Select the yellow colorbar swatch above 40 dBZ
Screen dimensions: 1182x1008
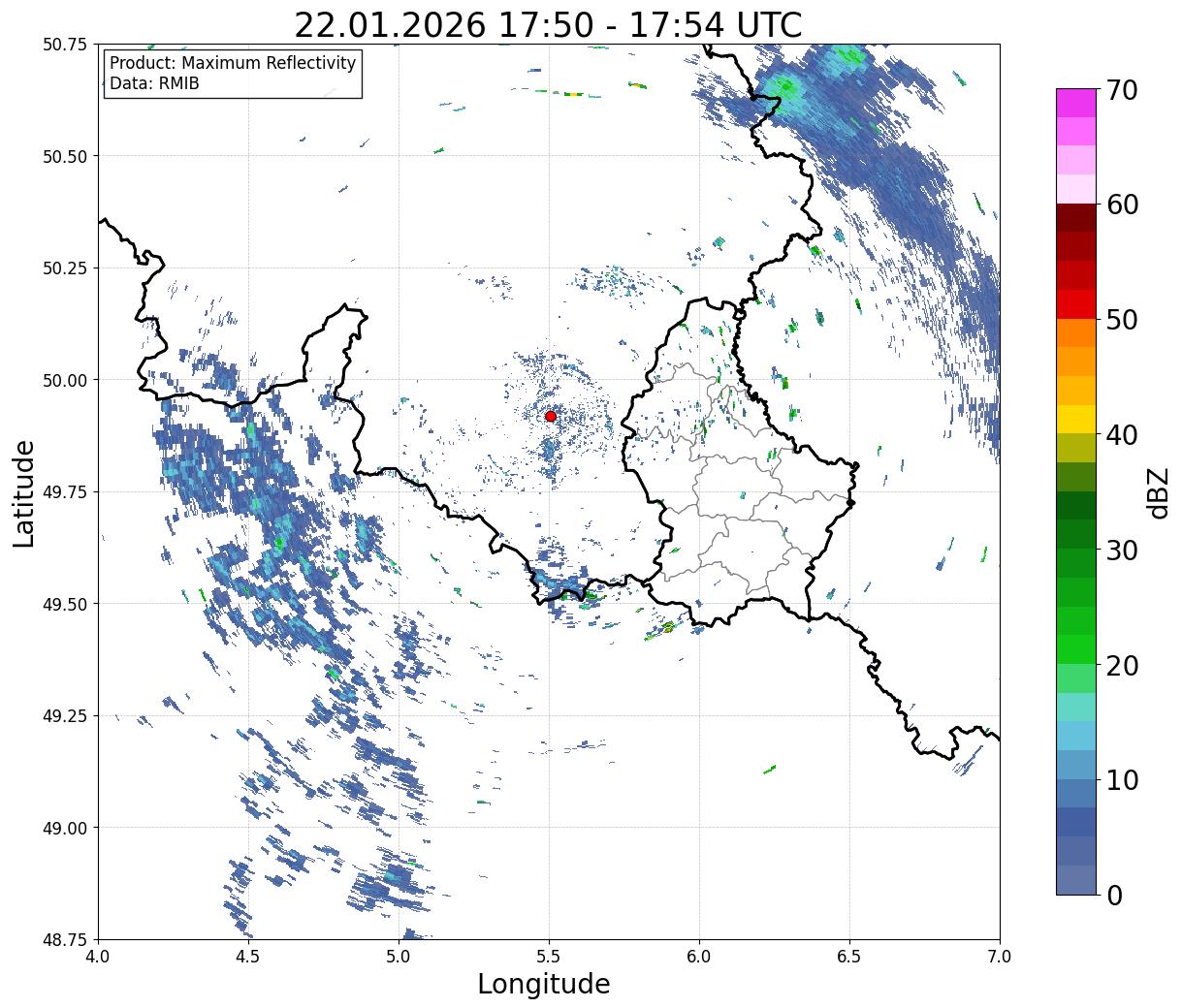pos(1076,420)
